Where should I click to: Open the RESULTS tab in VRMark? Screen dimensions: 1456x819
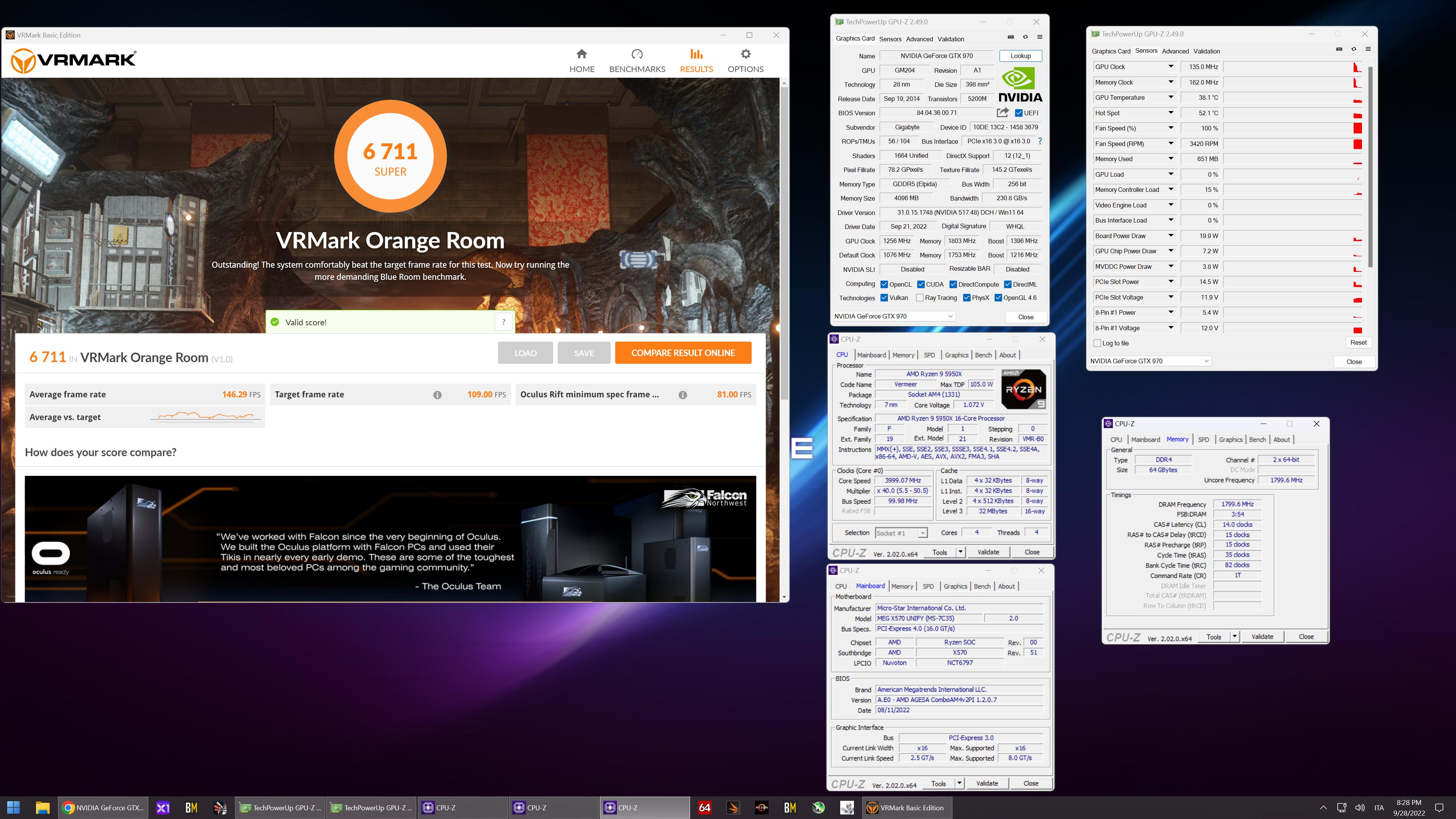point(697,61)
